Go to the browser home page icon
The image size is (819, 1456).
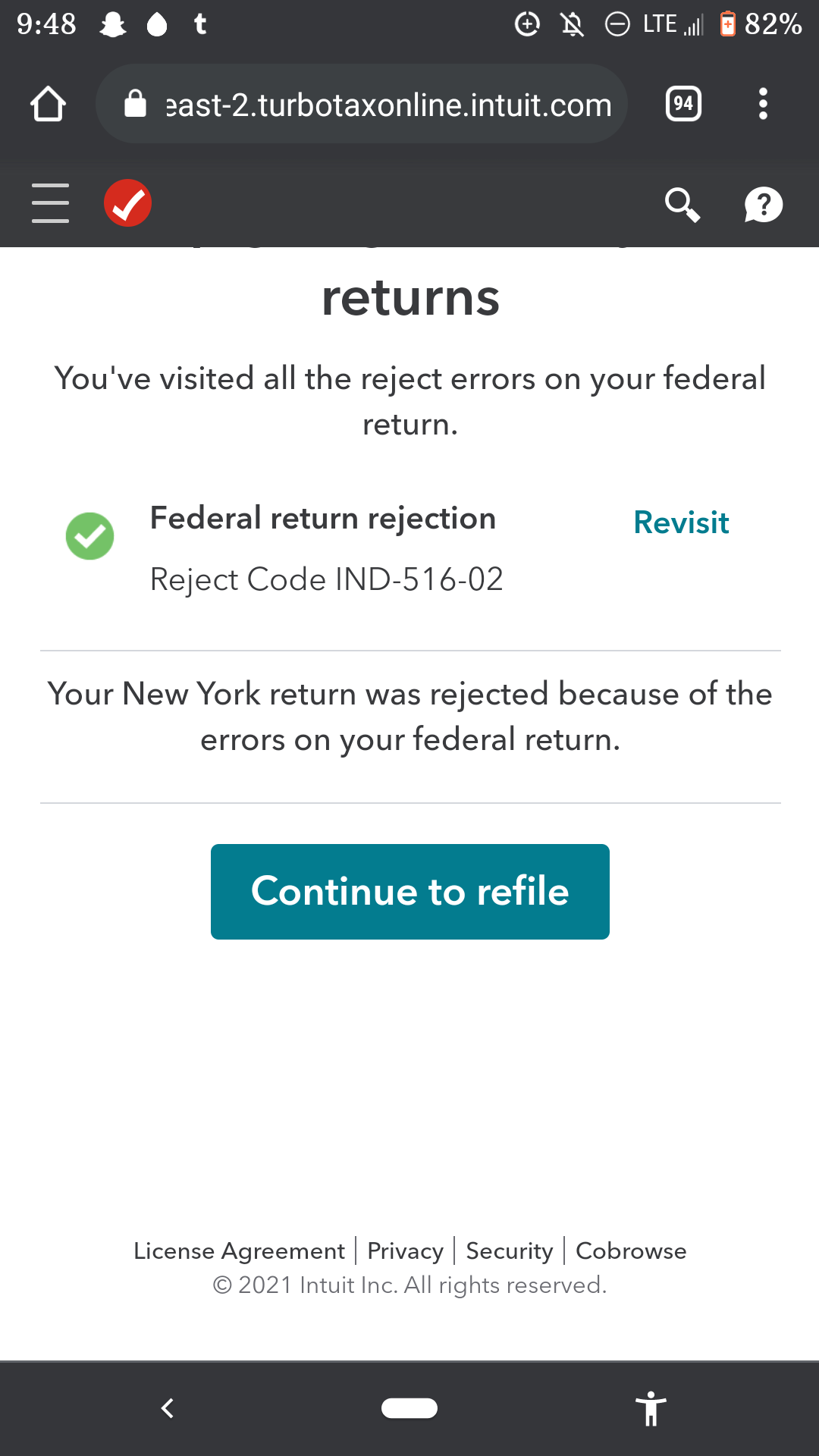(48, 104)
